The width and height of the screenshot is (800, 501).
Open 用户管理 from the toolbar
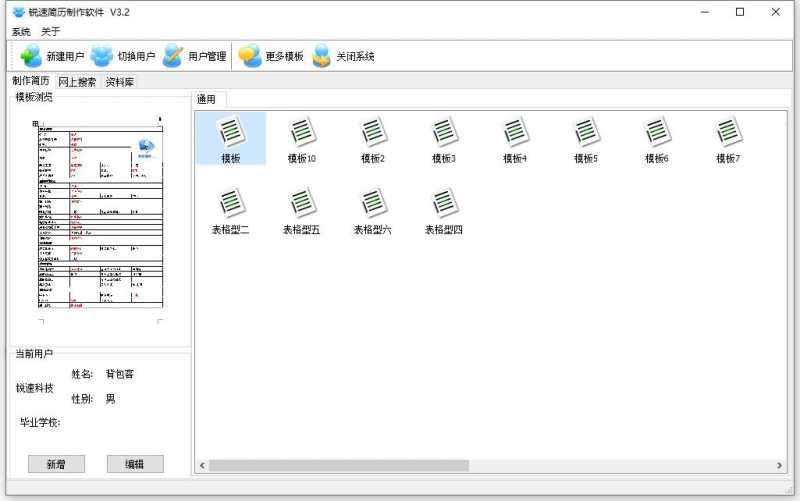174,56
